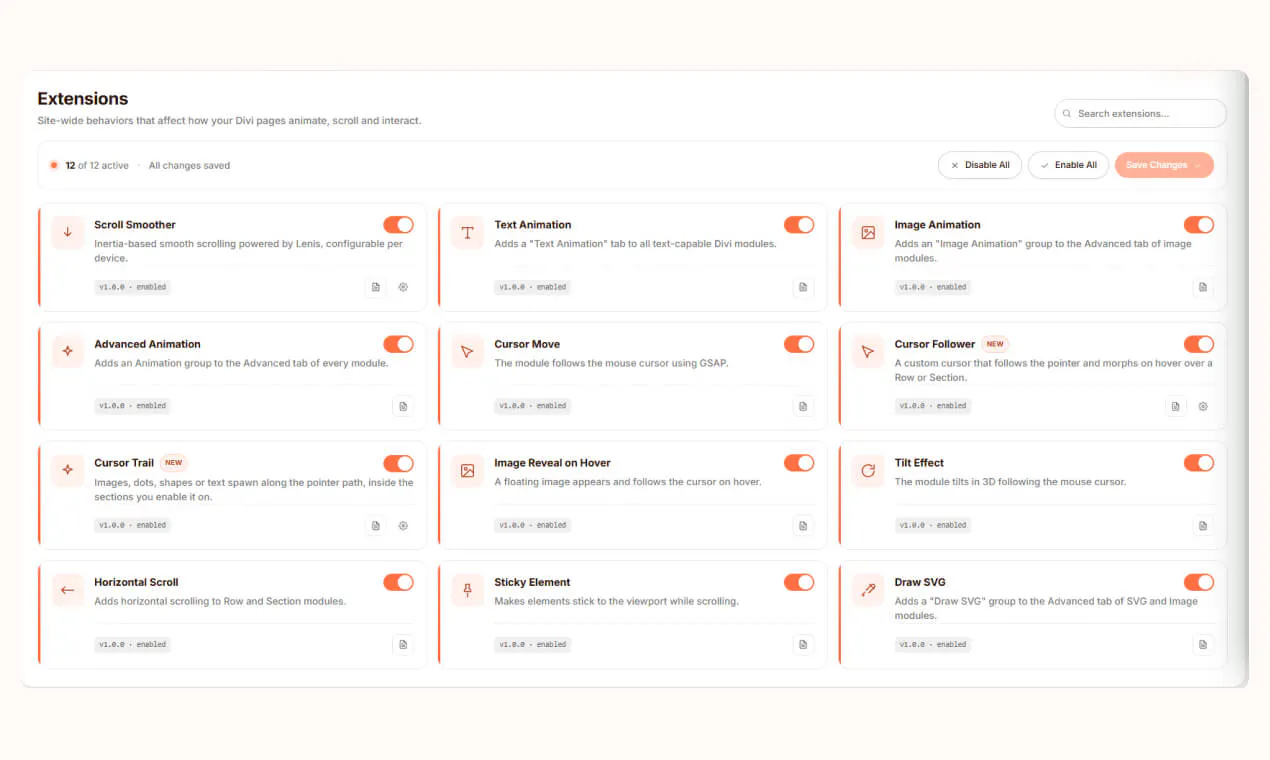Click the NEW badge on Cursor Trail
The image size is (1270, 760).
pyautogui.click(x=174, y=463)
